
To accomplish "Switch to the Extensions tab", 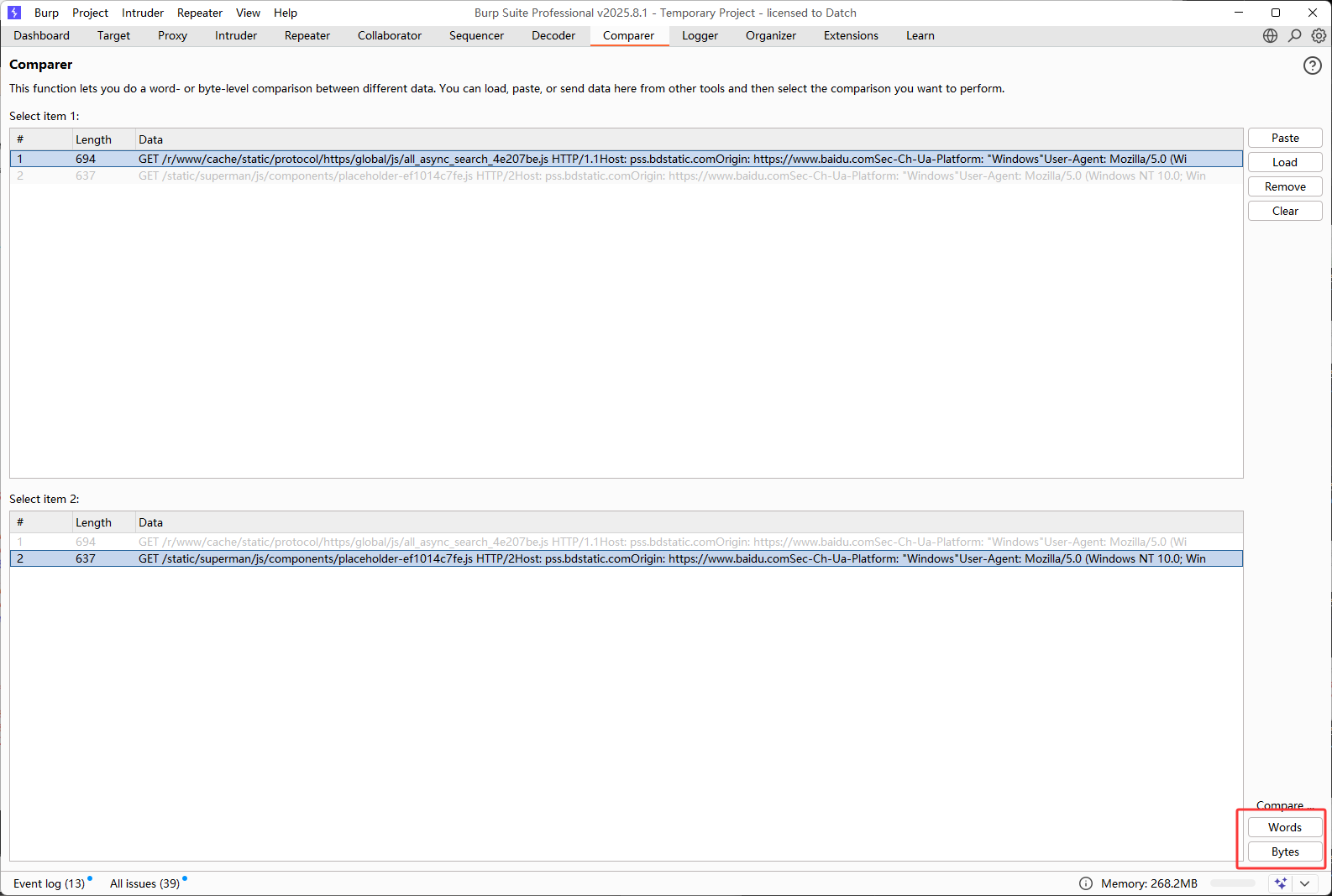I will pyautogui.click(x=851, y=35).
